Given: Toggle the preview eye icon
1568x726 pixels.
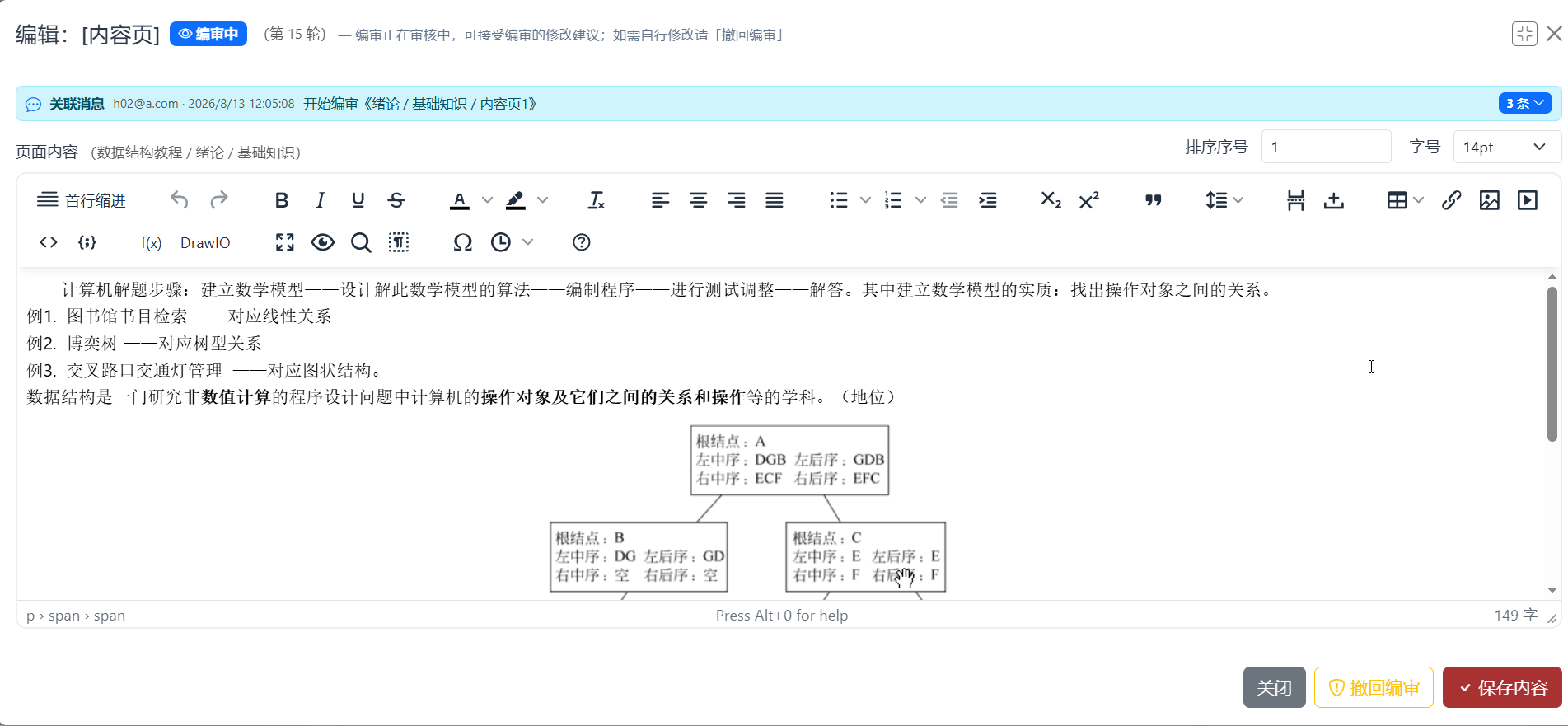Looking at the screenshot, I should point(323,242).
